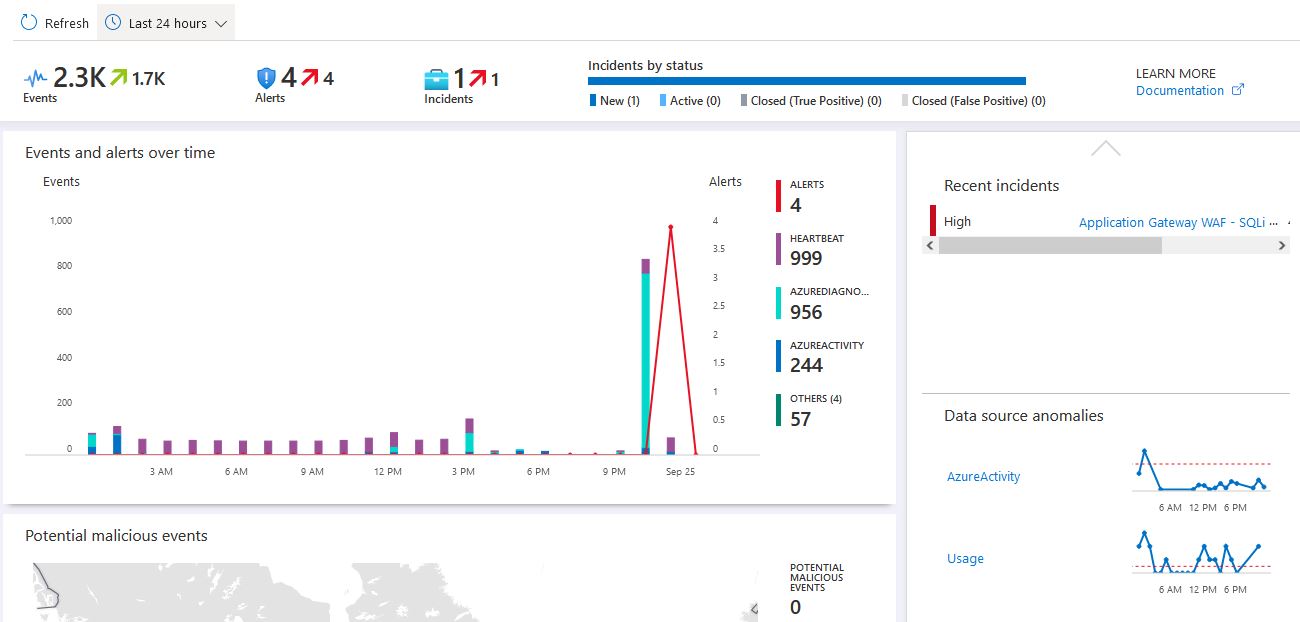Click the Events heartbeat pulse icon
Image resolution: width=1300 pixels, height=622 pixels.
pyautogui.click(x=36, y=78)
